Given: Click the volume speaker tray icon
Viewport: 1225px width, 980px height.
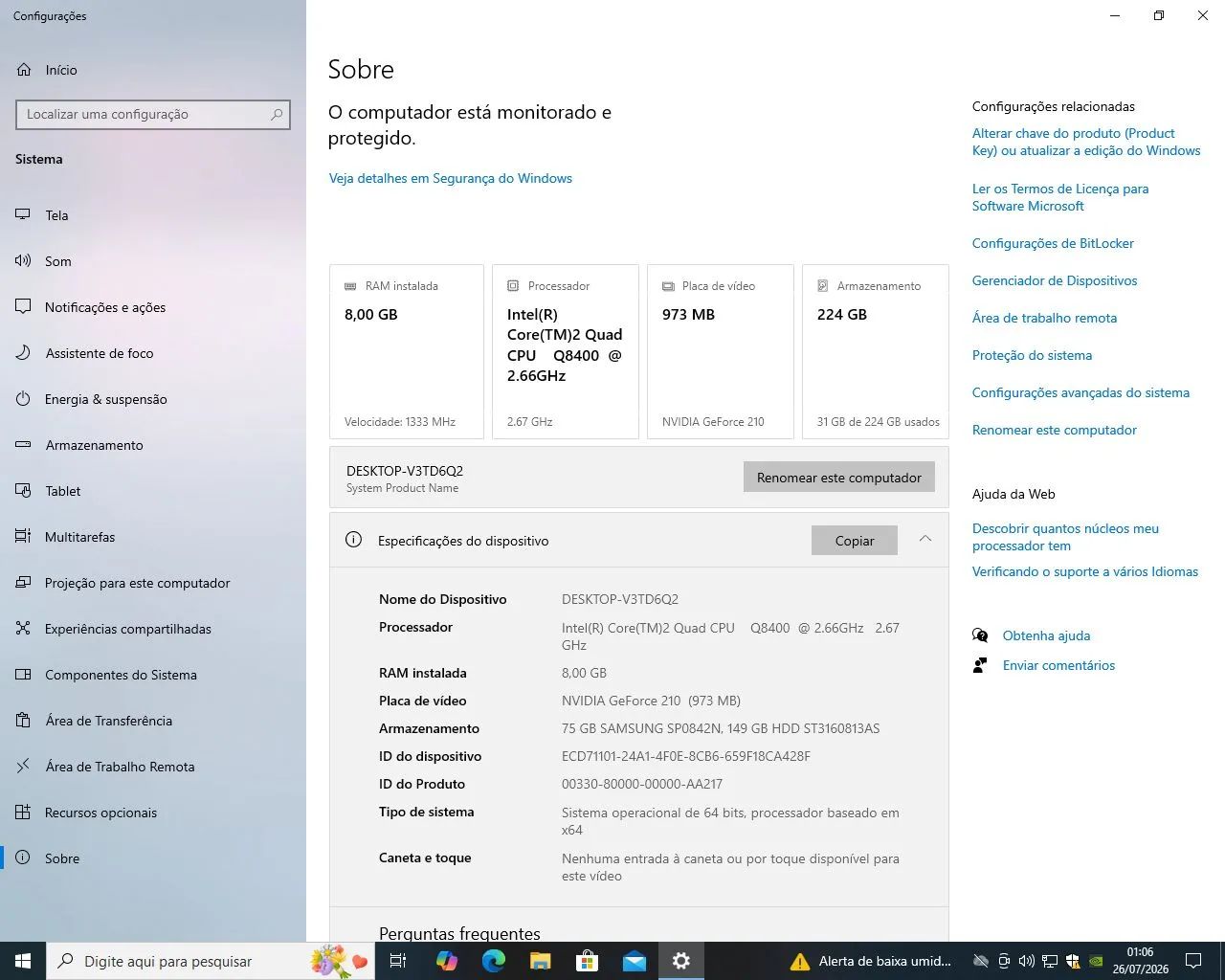Looking at the screenshot, I should pos(1027,961).
